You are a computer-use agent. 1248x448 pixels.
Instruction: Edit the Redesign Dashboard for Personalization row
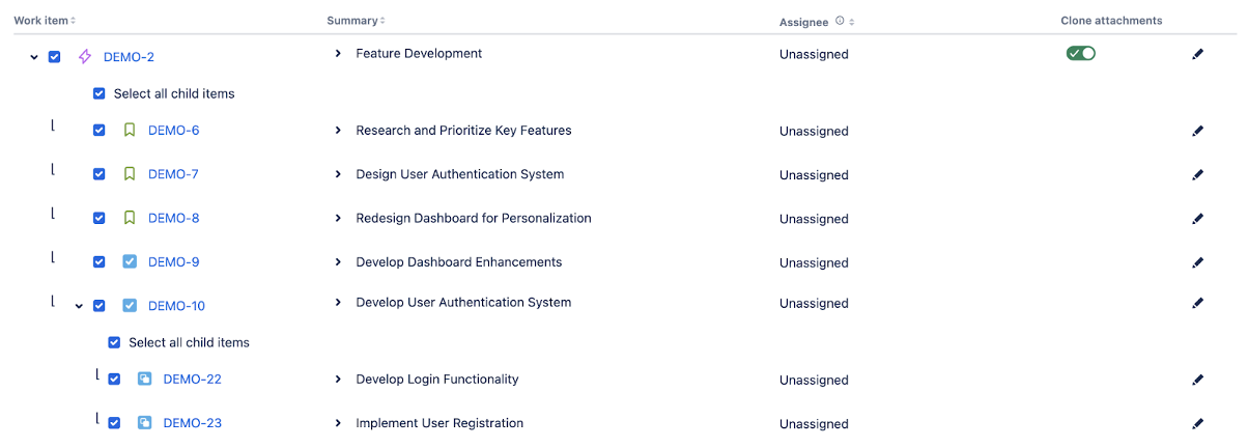pos(1198,219)
